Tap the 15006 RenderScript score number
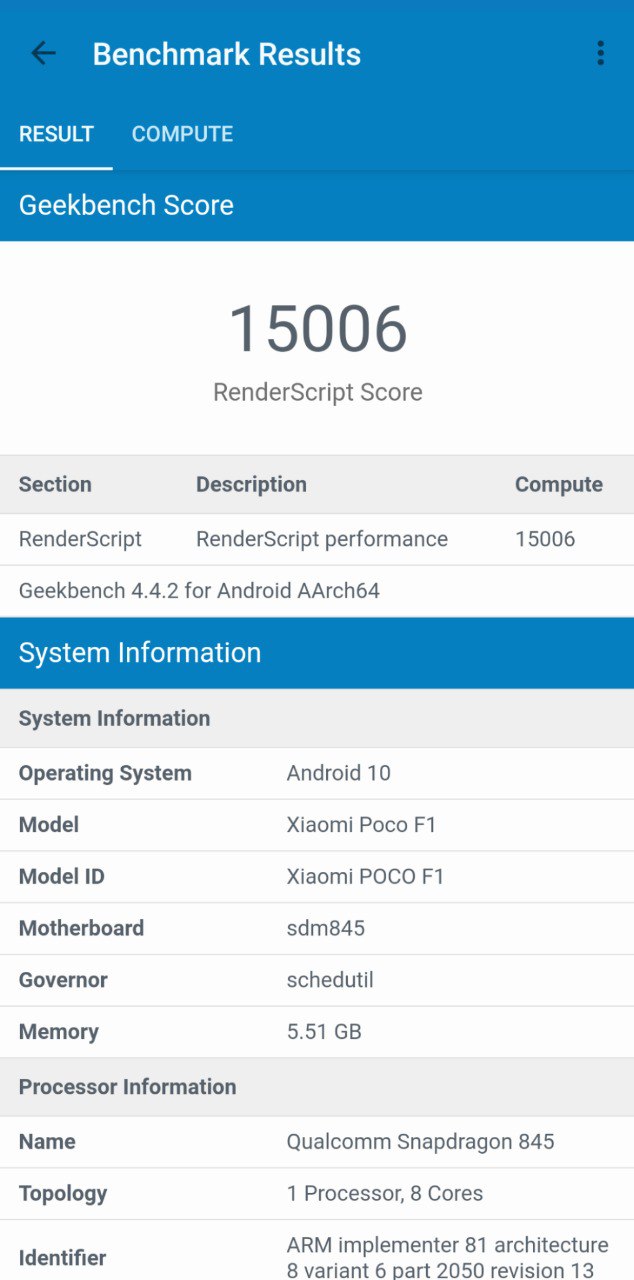 pyautogui.click(x=317, y=329)
